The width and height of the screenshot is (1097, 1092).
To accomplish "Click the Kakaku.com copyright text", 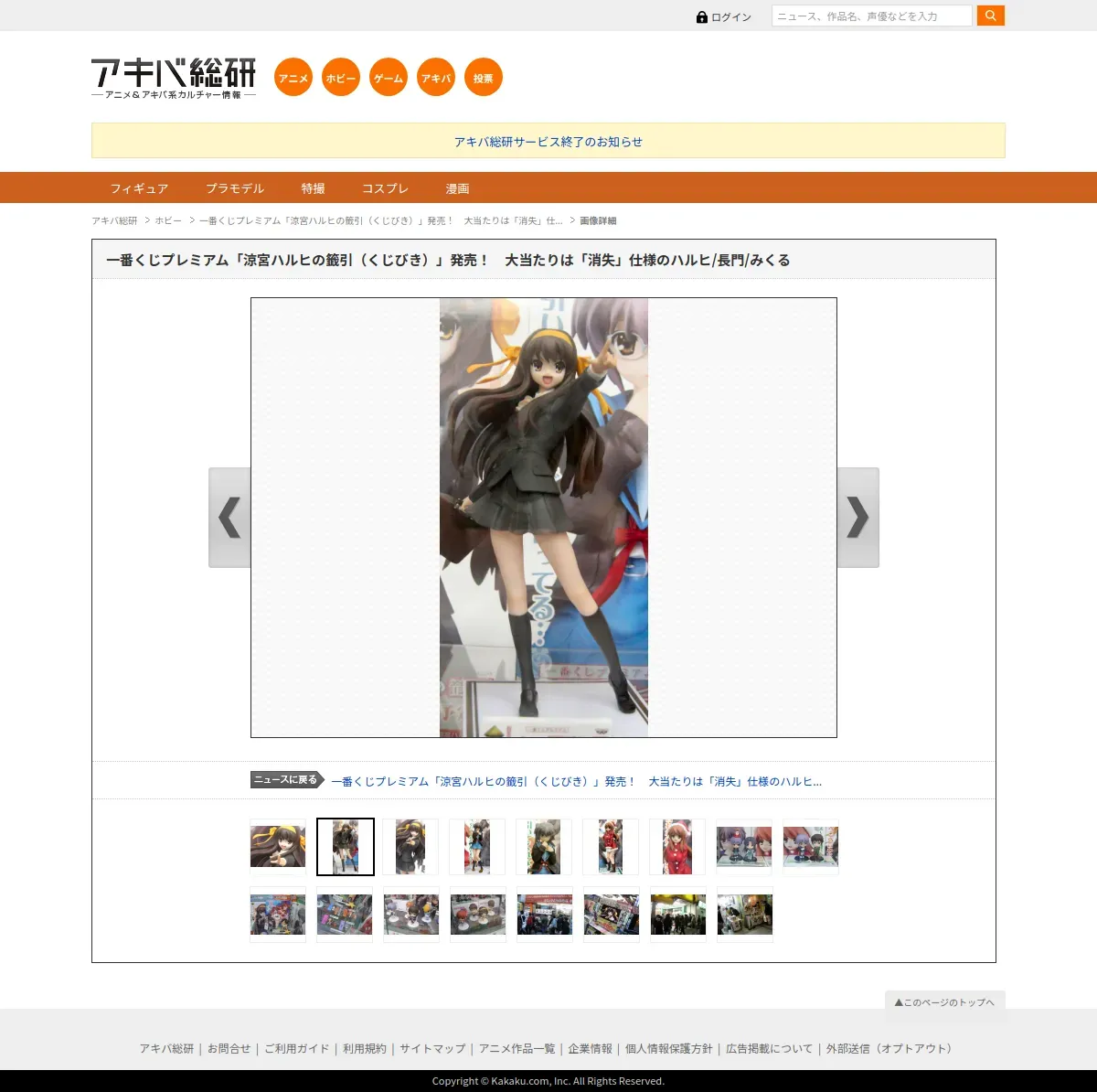I will (548, 1081).
